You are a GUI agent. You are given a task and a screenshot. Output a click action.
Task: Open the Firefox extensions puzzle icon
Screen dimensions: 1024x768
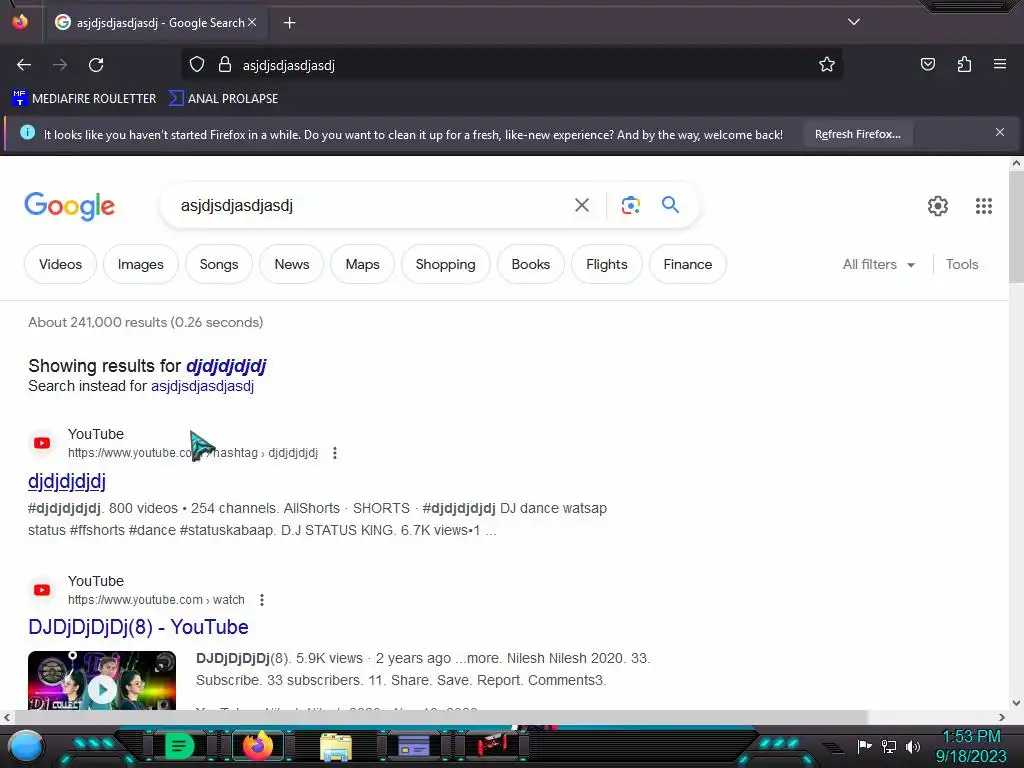click(964, 64)
